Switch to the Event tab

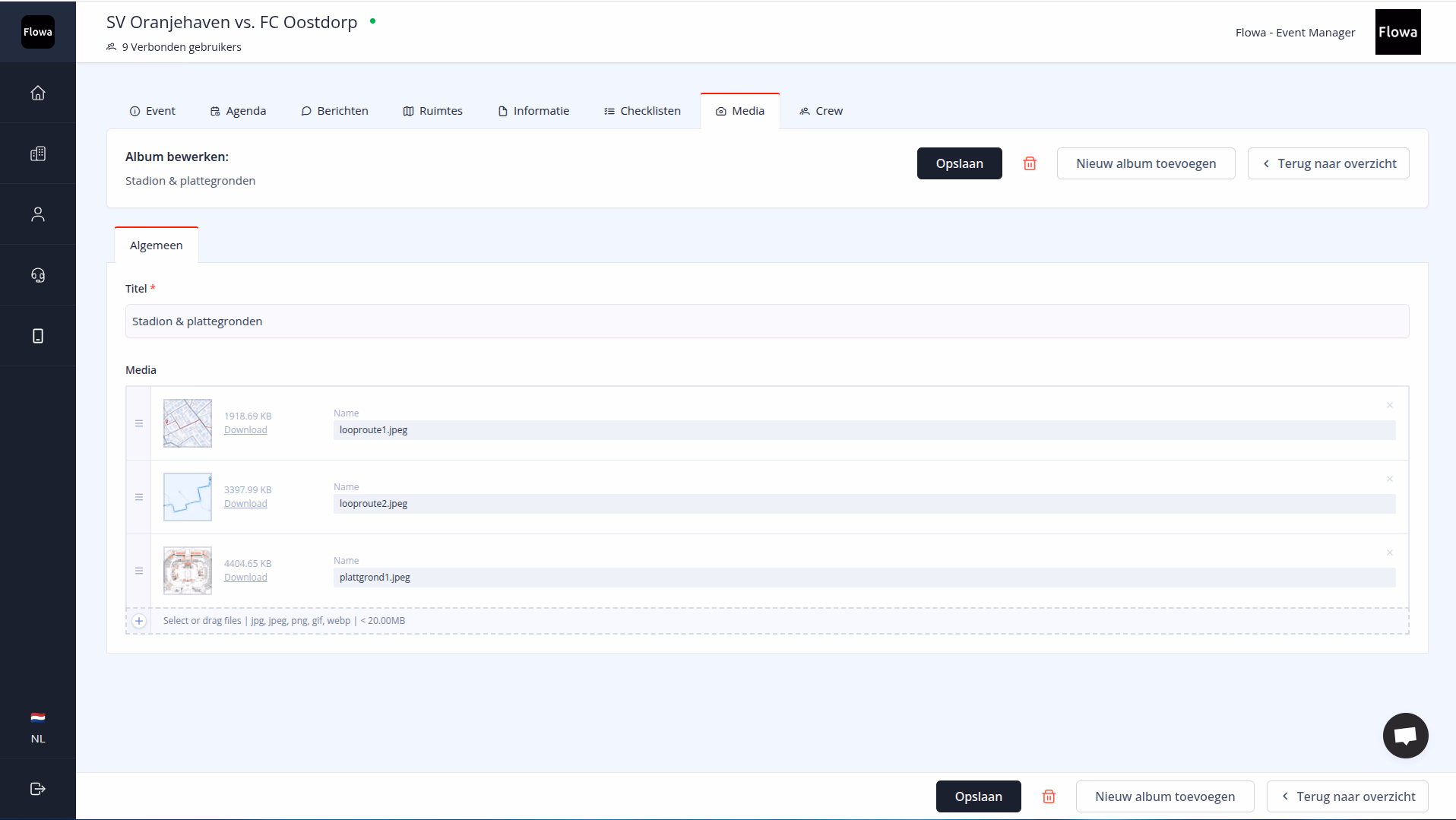(x=153, y=111)
